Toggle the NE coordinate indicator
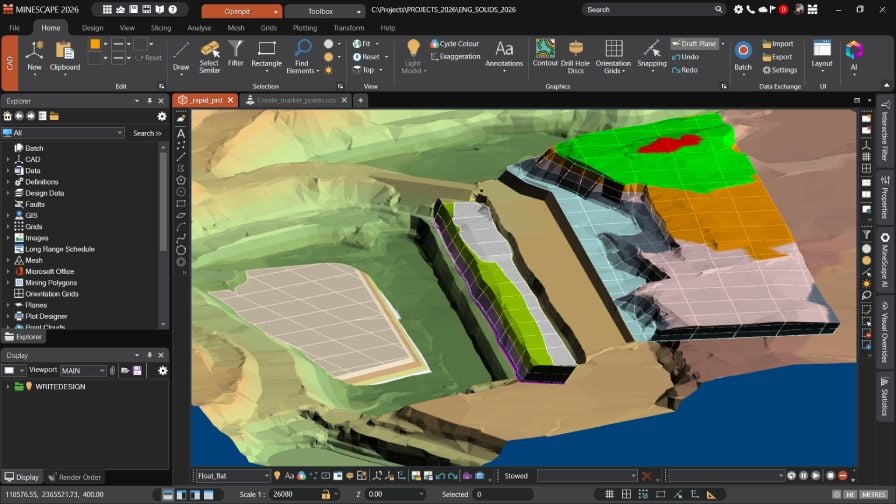Viewport: 896px width, 504px height. point(850,494)
